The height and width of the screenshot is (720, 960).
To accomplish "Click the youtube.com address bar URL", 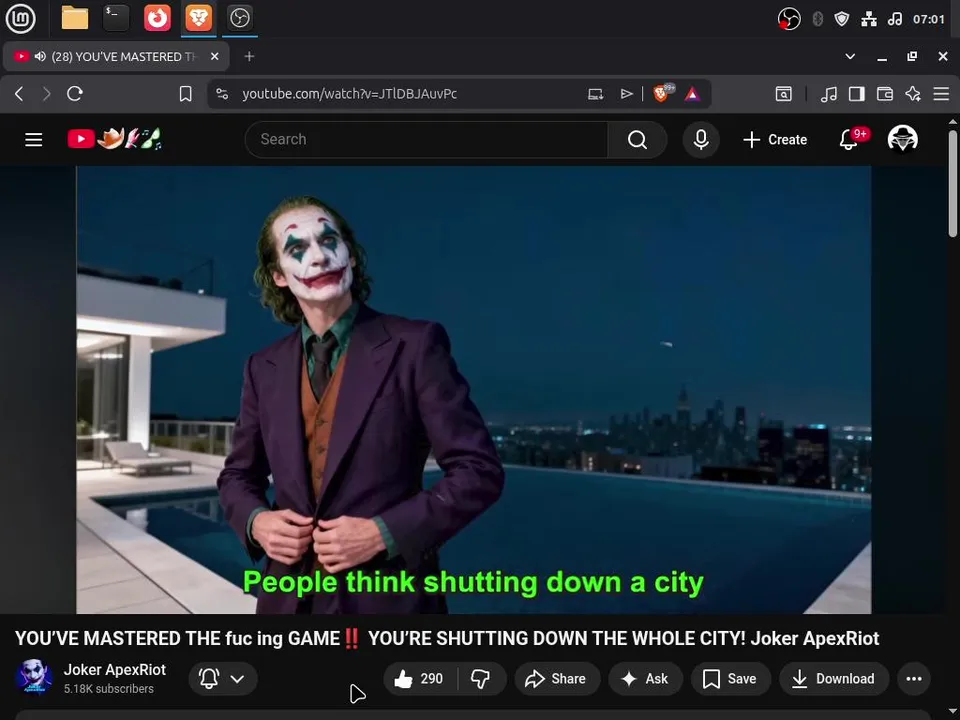I will [x=350, y=94].
